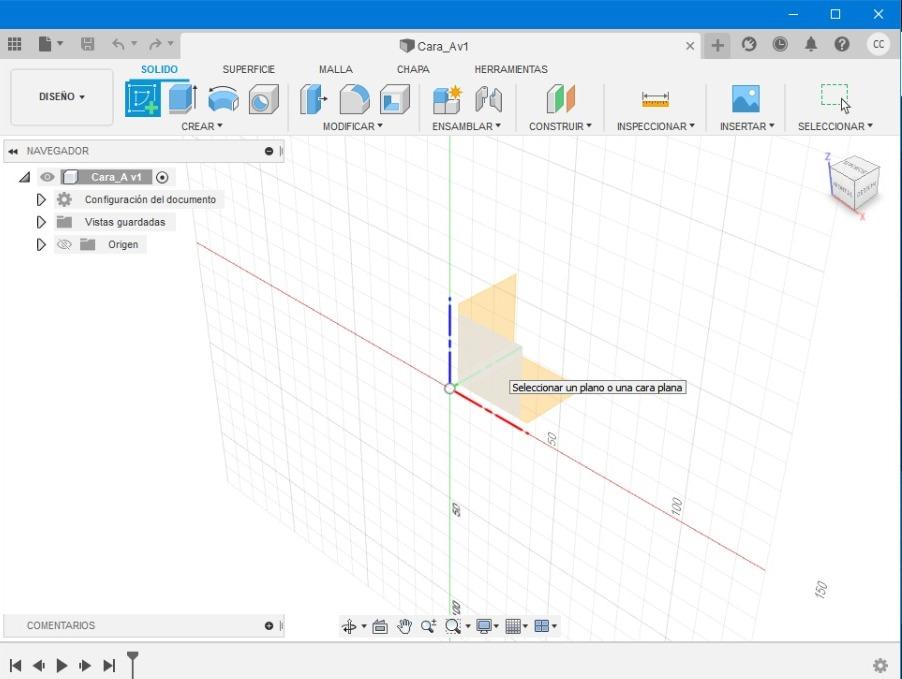Screen dimensions: 902x679
Task: Switch to the Herramientas tab
Action: tap(511, 69)
